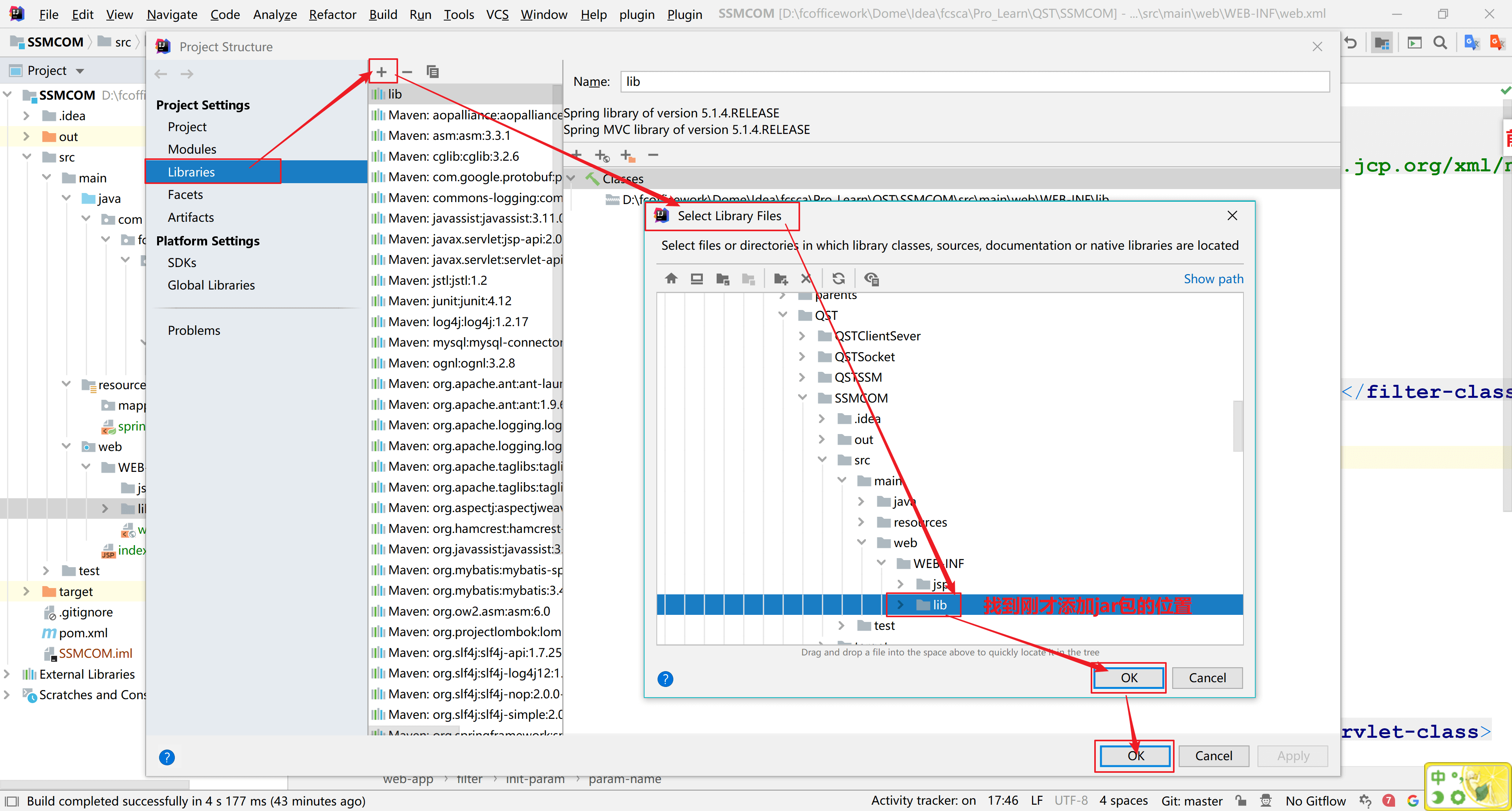This screenshot has width=1512, height=811.
Task: Select Artifacts in Project Settings
Action: (x=191, y=217)
